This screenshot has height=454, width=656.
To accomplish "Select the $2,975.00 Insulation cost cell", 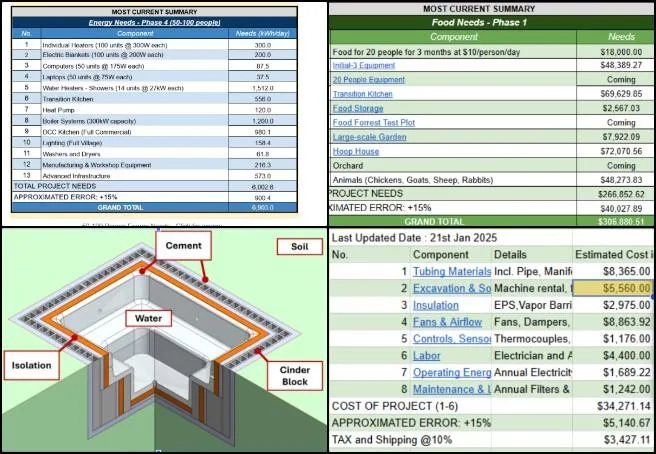I will [612, 305].
